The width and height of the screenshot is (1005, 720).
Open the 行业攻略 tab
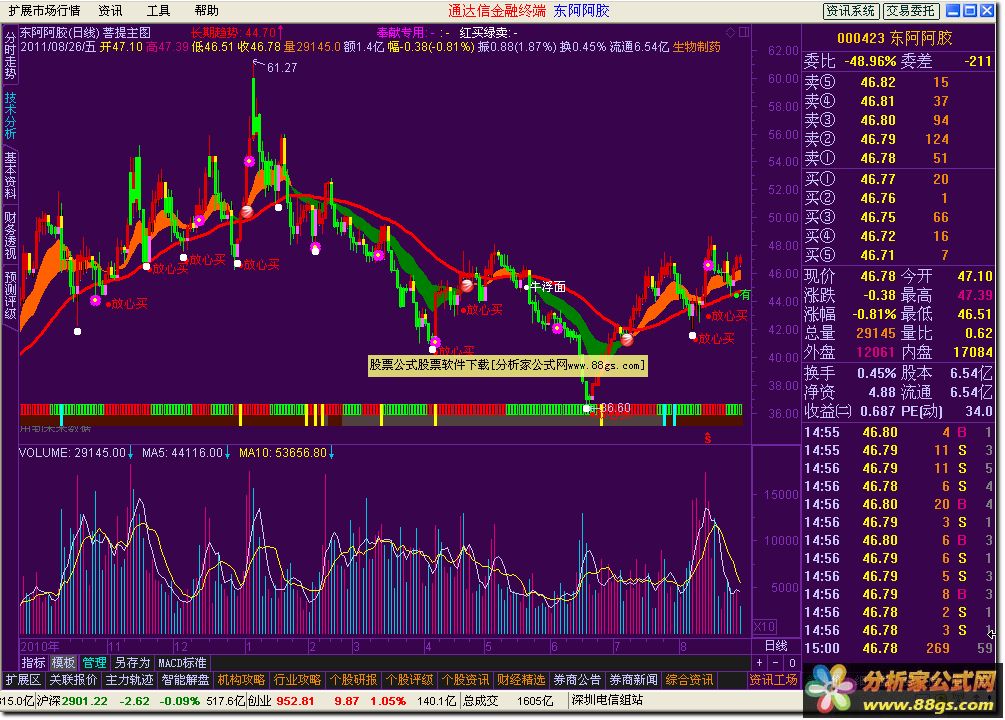click(x=297, y=680)
